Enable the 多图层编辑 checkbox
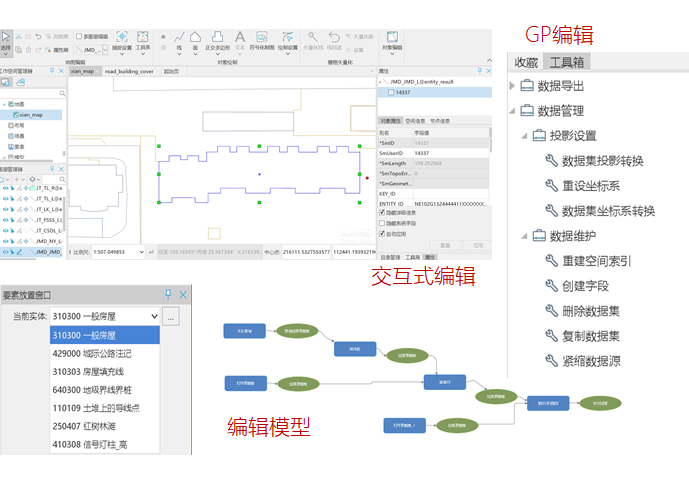689x477 pixels. pos(79,36)
